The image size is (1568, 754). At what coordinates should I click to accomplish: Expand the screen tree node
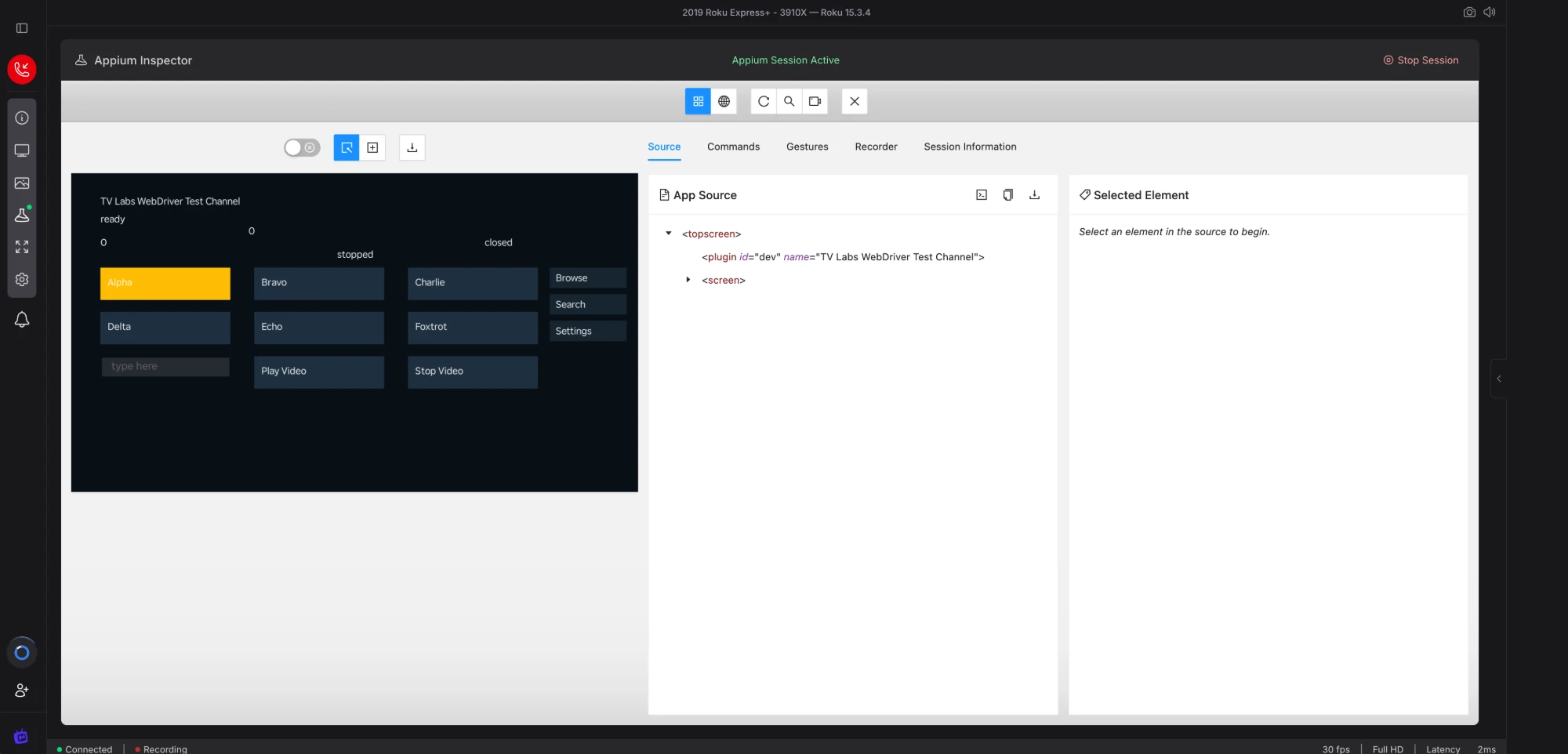[688, 280]
